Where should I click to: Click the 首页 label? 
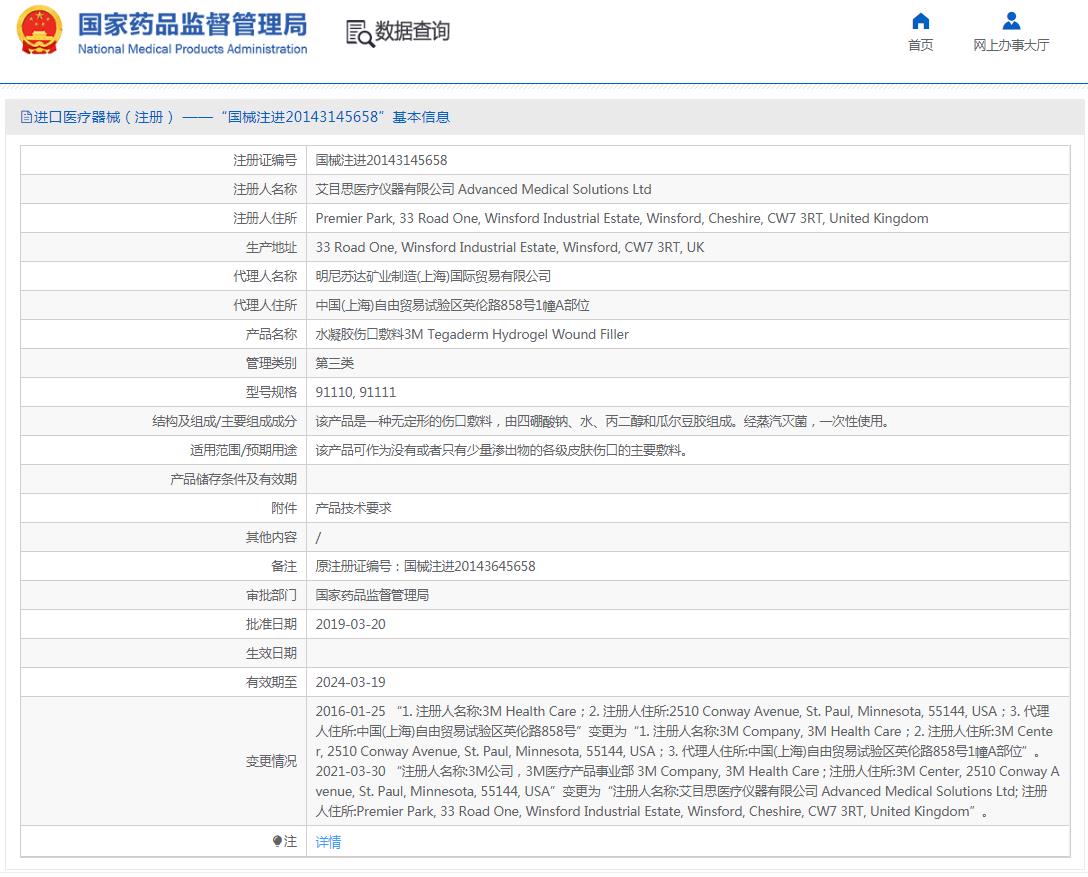tap(920, 45)
